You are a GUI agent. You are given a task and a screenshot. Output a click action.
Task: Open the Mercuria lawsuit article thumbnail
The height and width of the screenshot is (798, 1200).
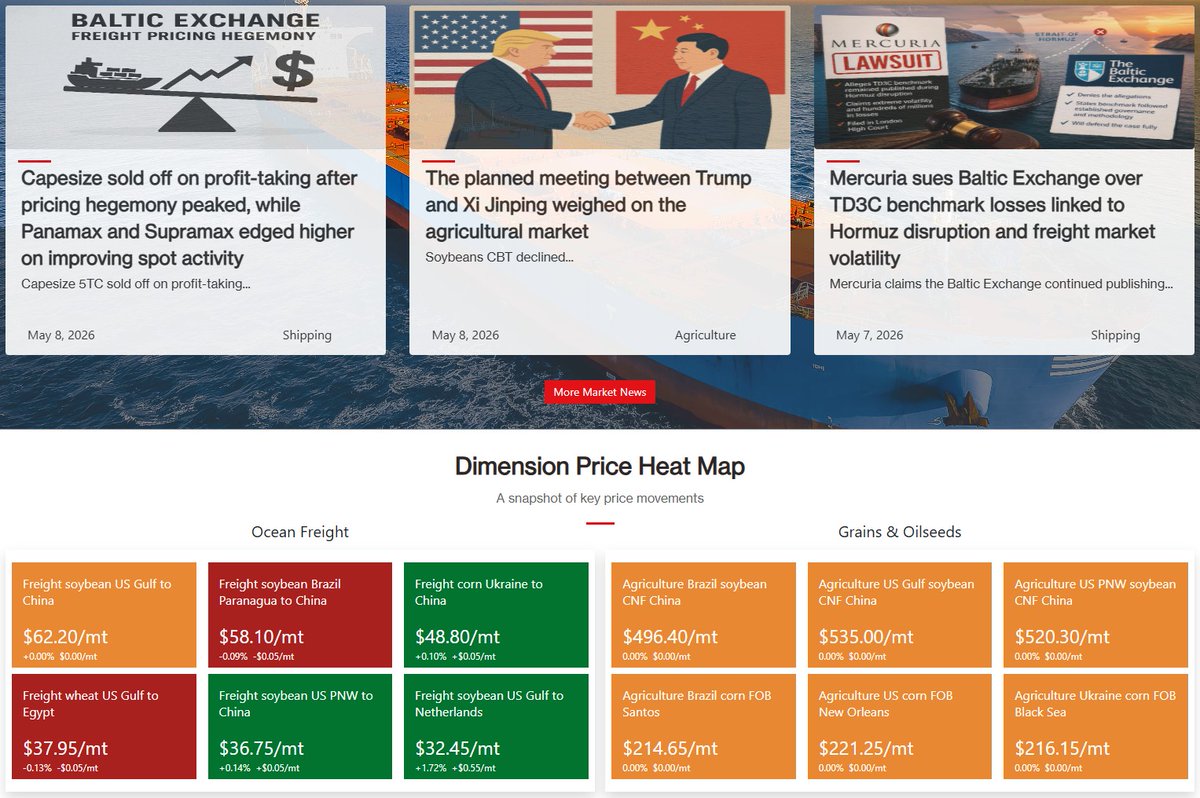[x=1004, y=77]
